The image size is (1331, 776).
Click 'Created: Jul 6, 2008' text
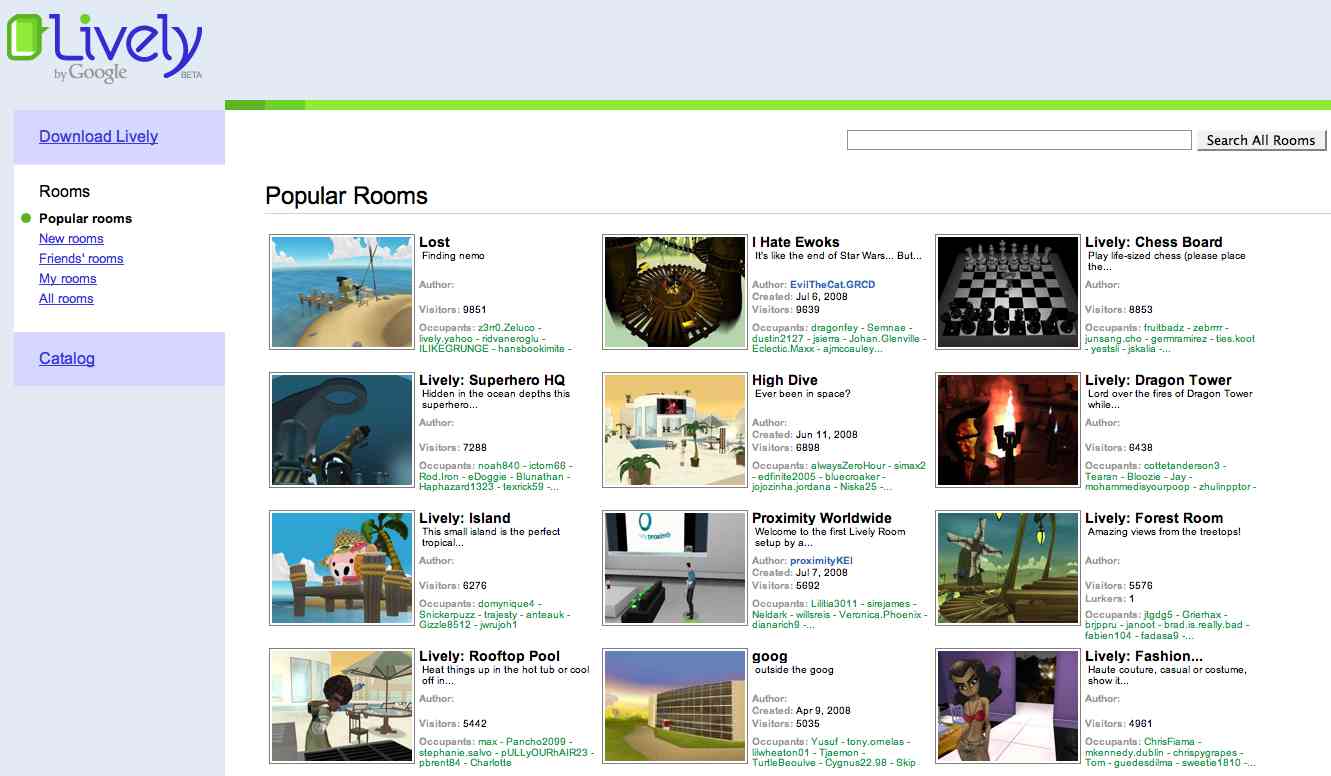[x=799, y=298]
